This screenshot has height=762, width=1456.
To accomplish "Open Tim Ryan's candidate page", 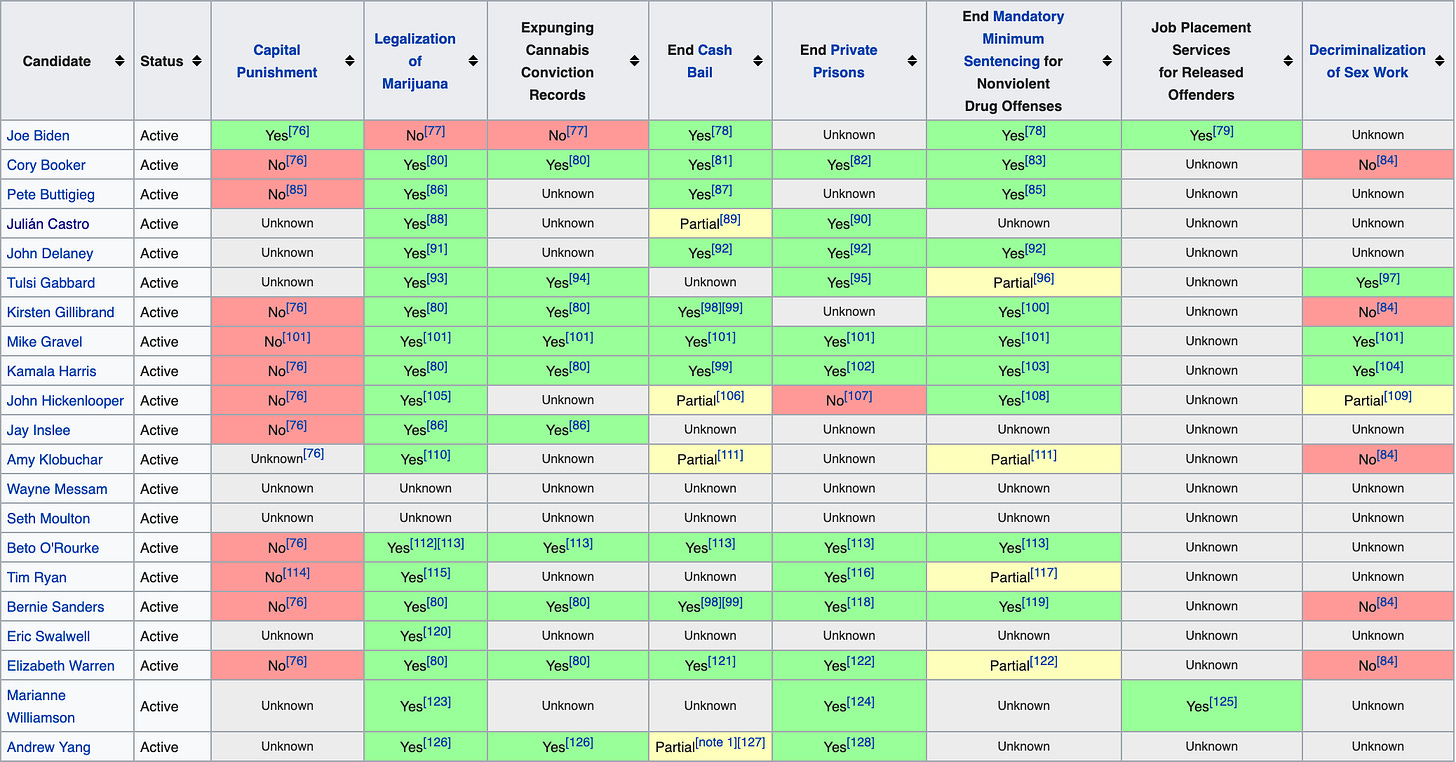I will [x=36, y=578].
